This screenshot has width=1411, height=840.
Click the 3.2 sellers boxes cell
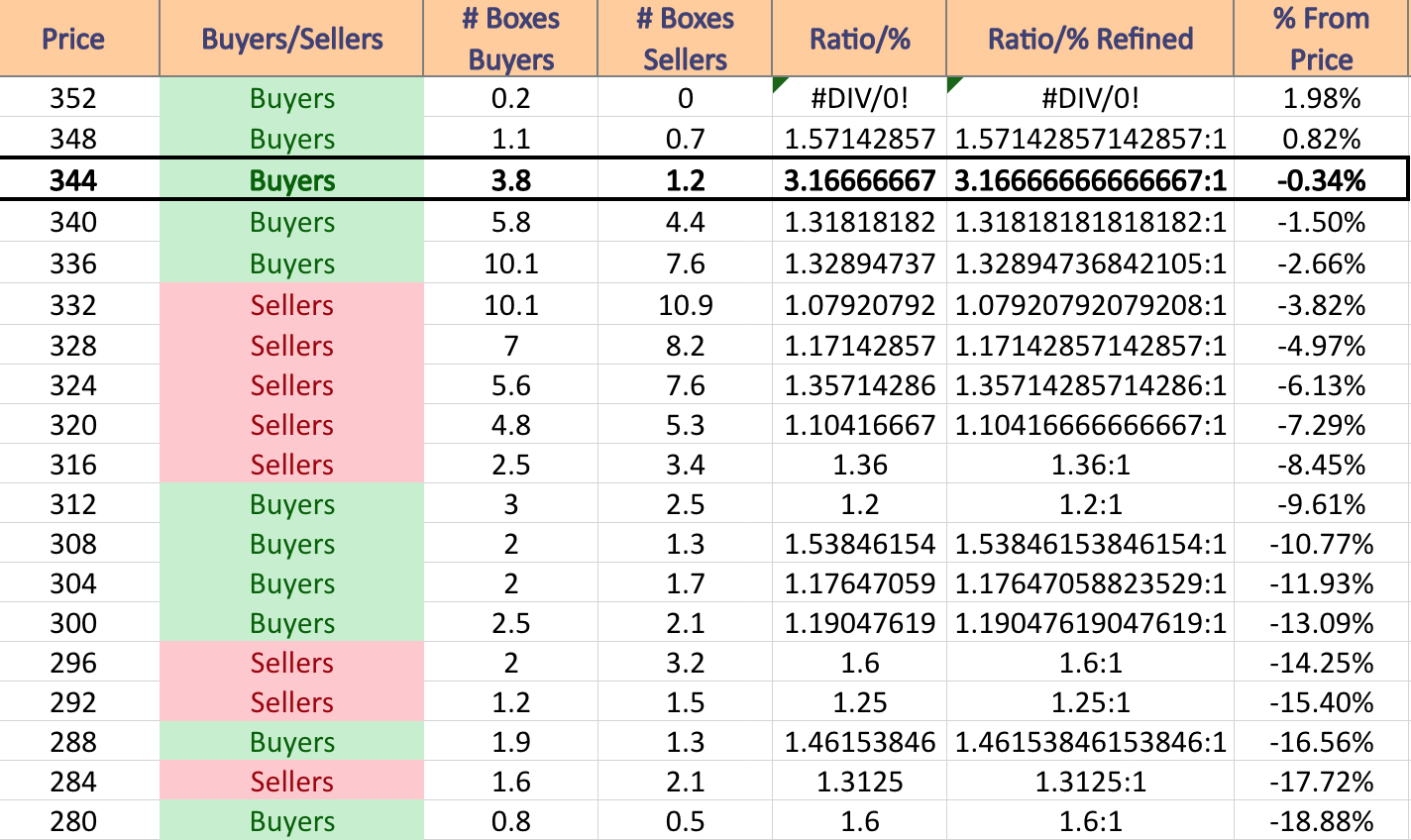click(685, 663)
